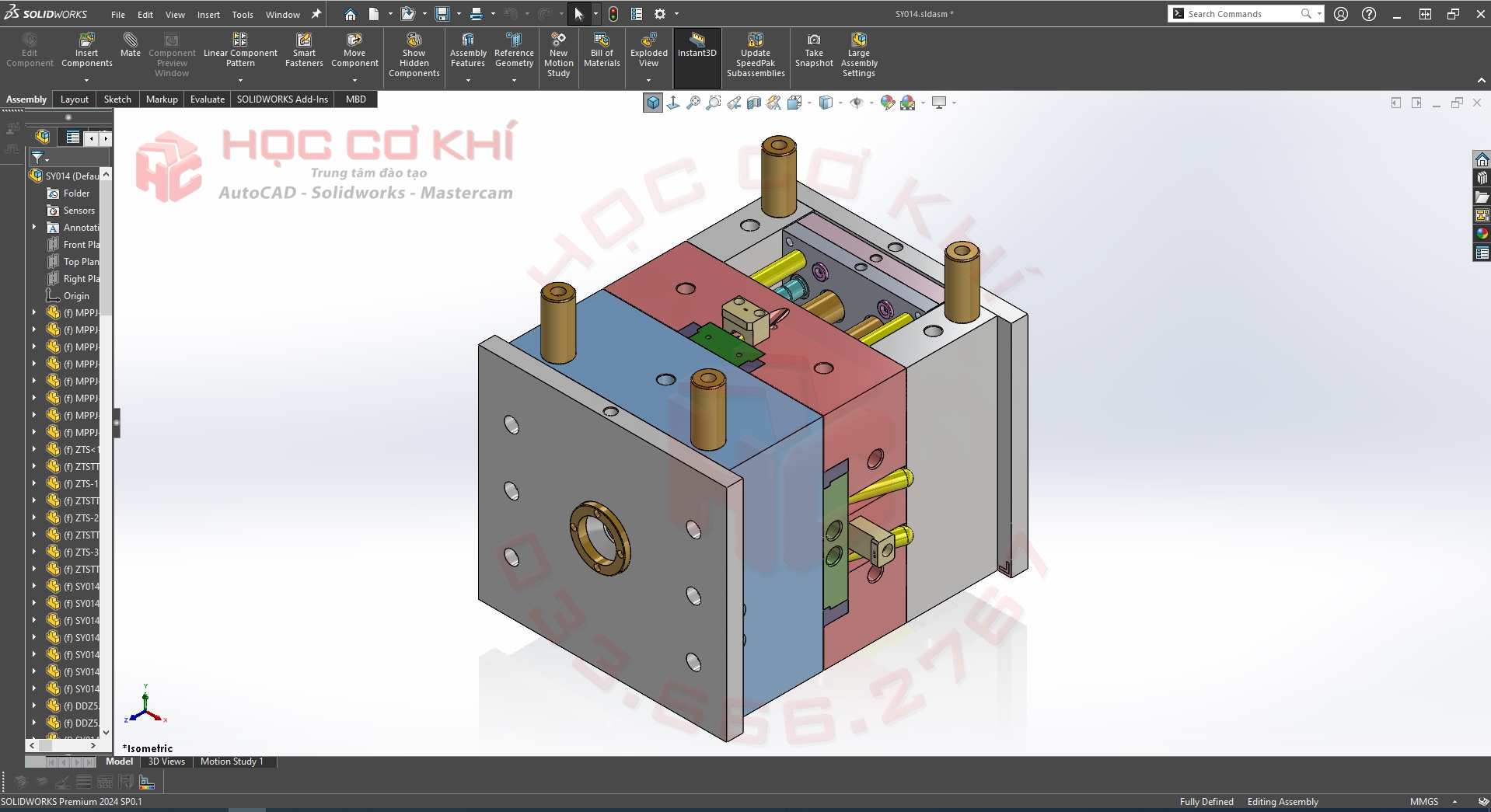This screenshot has width=1491, height=812.
Task: Open the 3D Views tab
Action: pyautogui.click(x=166, y=761)
